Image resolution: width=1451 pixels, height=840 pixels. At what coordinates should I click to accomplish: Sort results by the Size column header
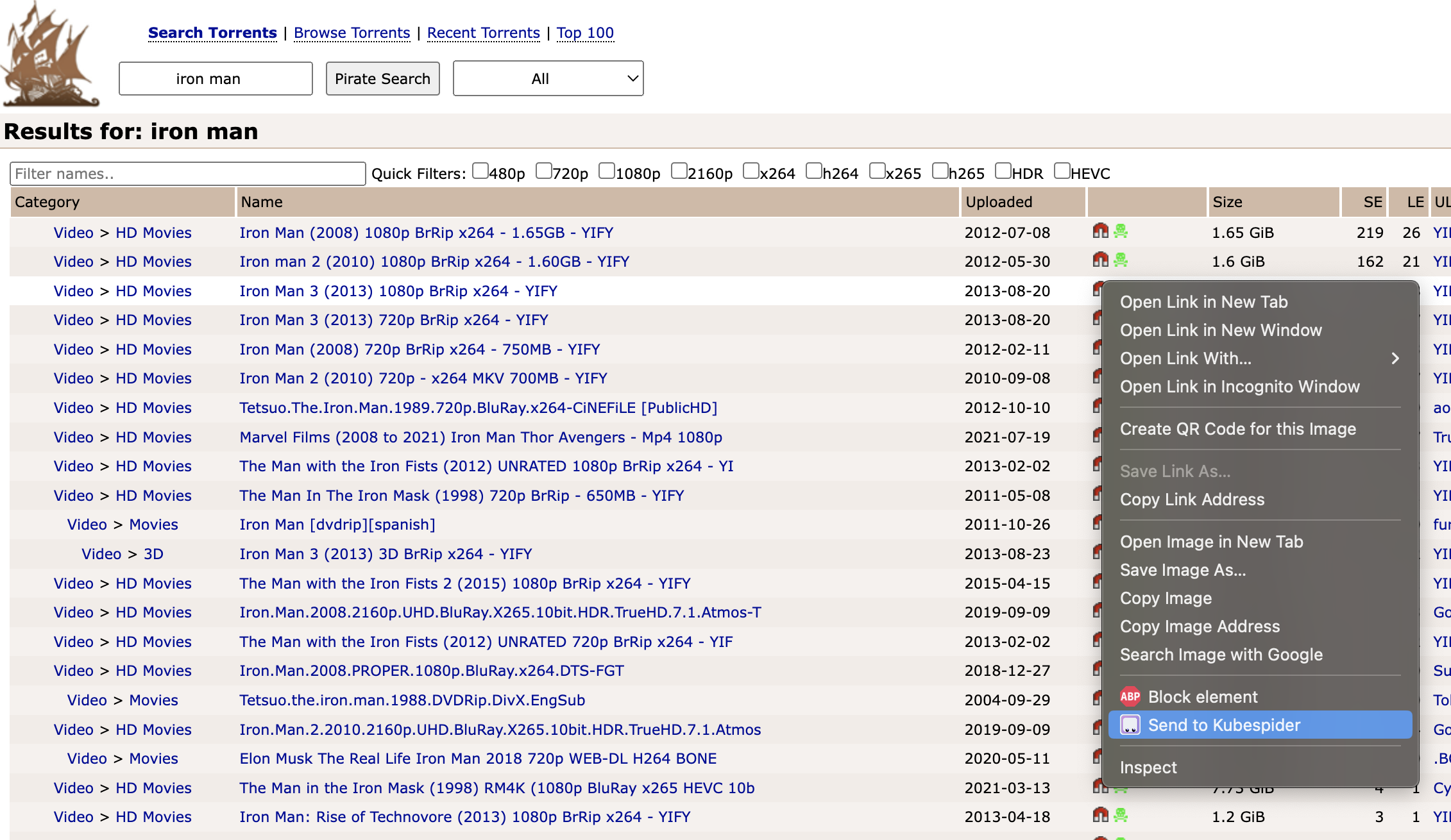1227,202
